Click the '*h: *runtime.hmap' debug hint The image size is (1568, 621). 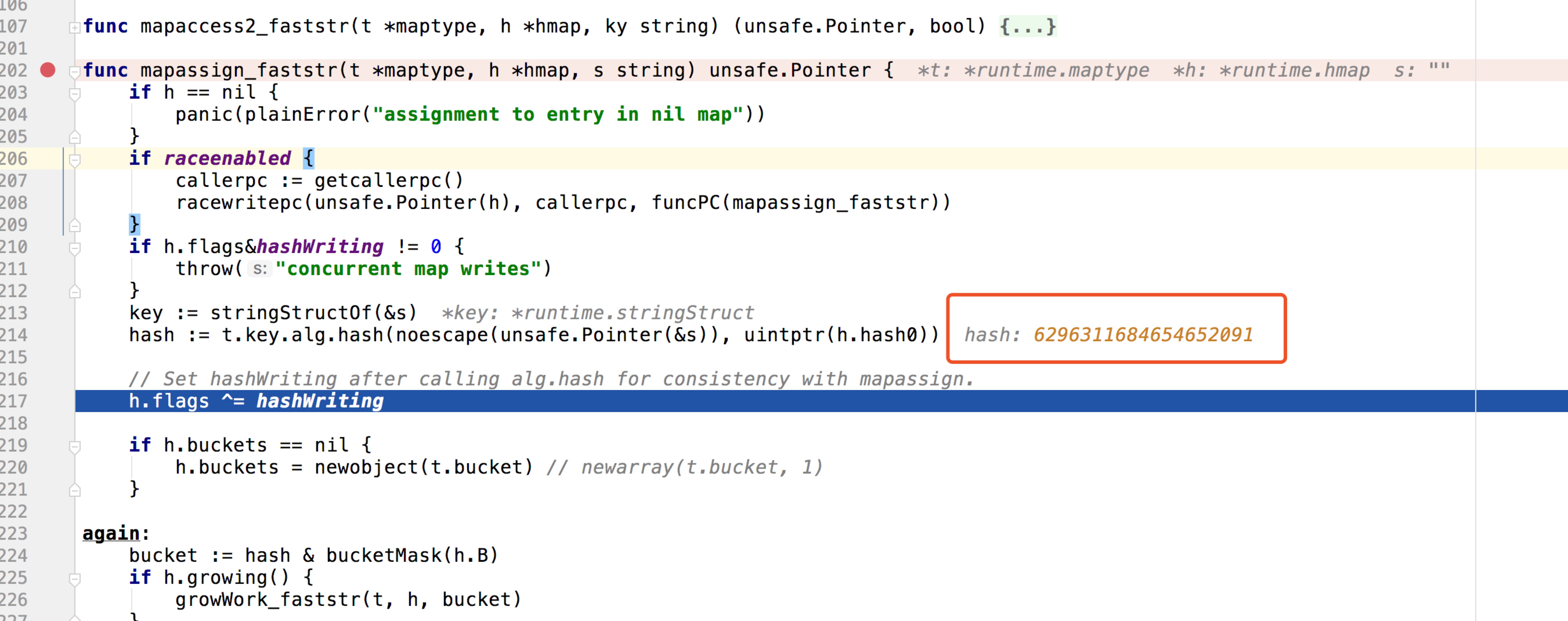(x=1271, y=71)
